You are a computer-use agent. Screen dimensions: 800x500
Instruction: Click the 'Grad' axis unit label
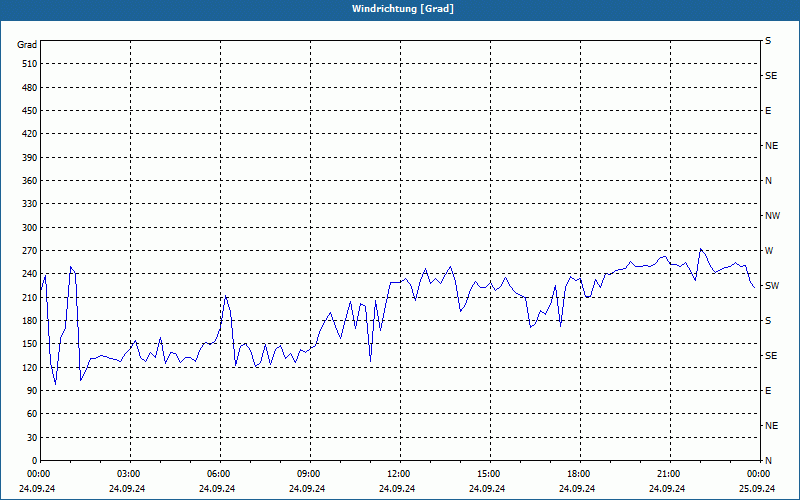pyautogui.click(x=27, y=45)
